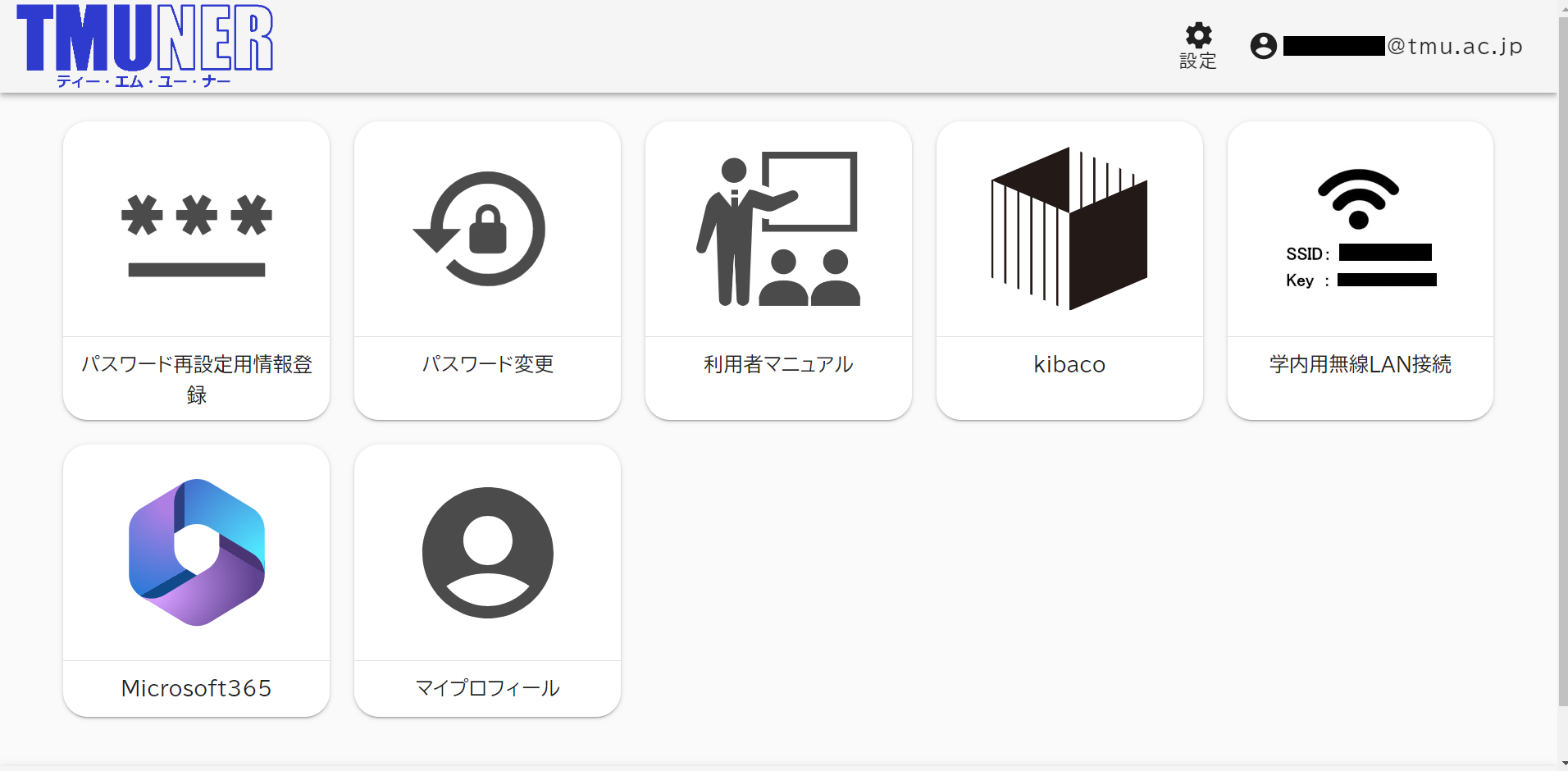Image resolution: width=1568 pixels, height=771 pixels.
Task: Click the asterisks password registration icon
Action: pyautogui.click(x=197, y=235)
